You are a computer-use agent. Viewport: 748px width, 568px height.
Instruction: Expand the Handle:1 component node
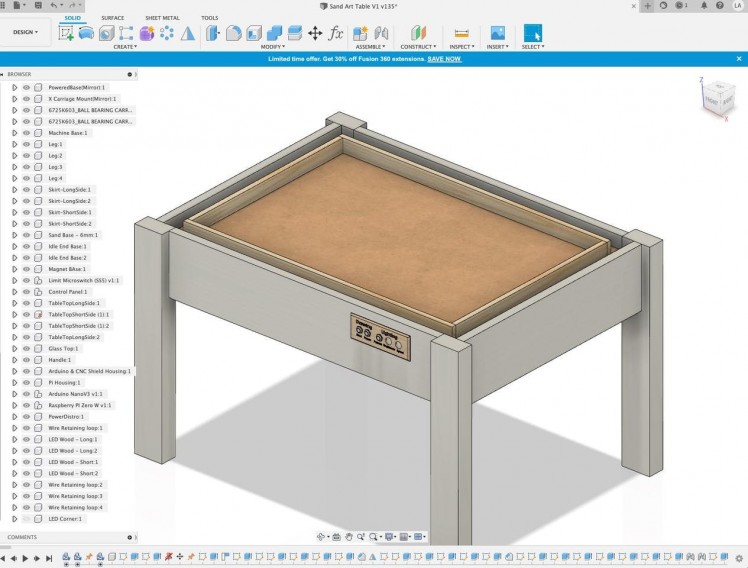point(14,360)
